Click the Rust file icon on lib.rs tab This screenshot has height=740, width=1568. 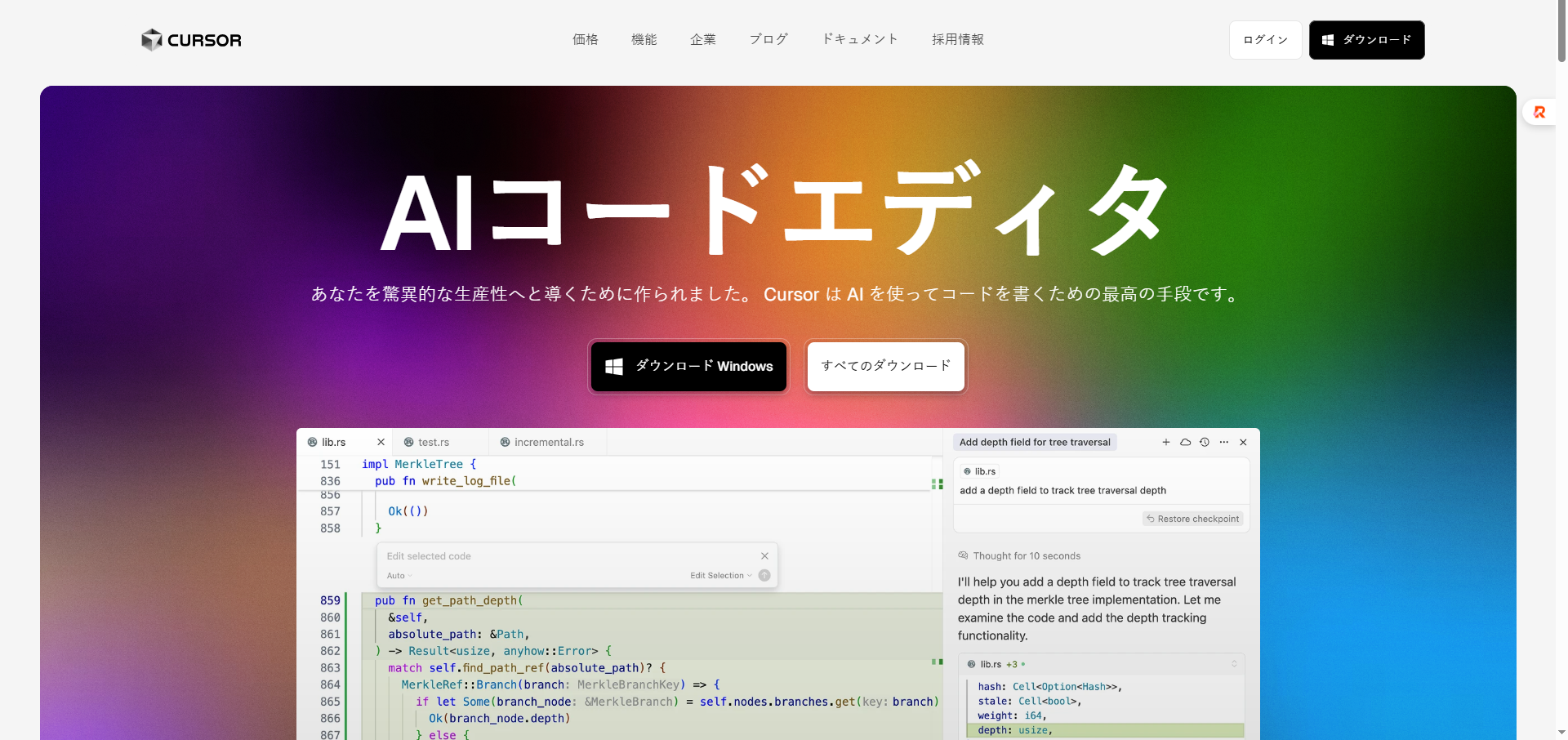coord(312,442)
